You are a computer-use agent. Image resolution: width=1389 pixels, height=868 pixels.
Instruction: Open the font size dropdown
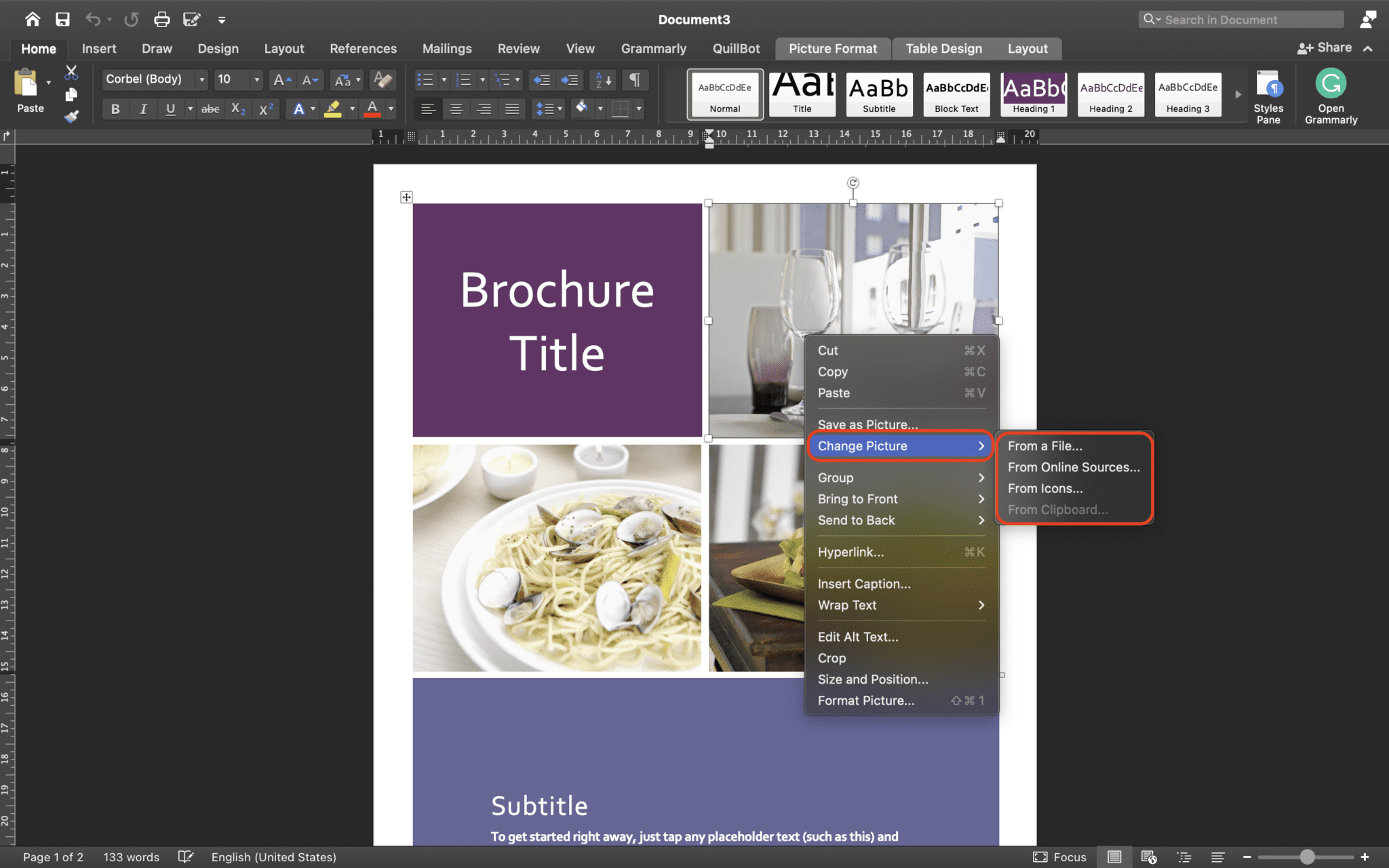pos(256,79)
